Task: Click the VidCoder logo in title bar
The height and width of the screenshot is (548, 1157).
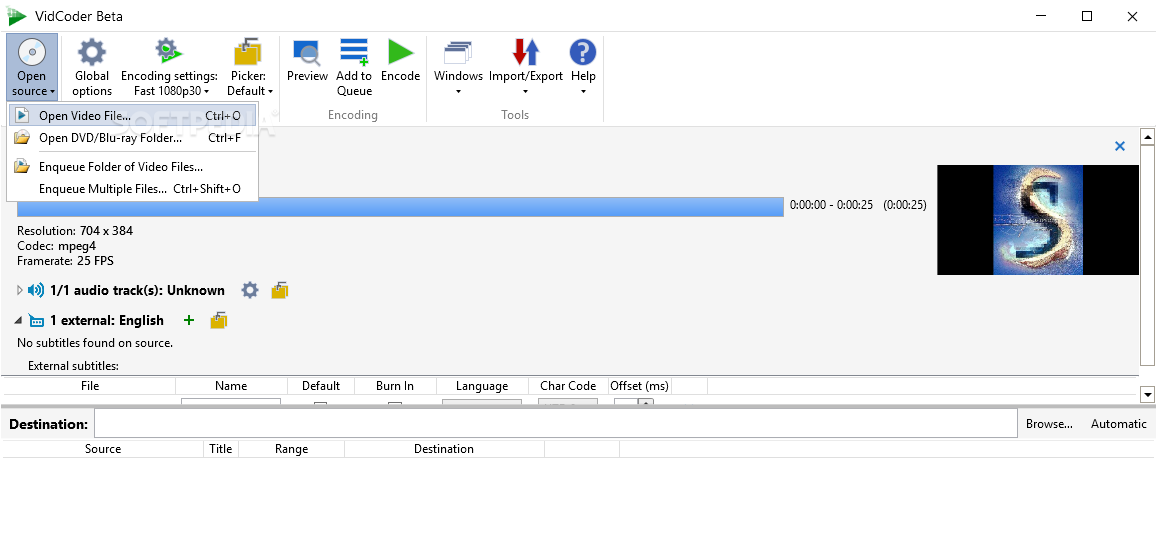Action: click(16, 15)
